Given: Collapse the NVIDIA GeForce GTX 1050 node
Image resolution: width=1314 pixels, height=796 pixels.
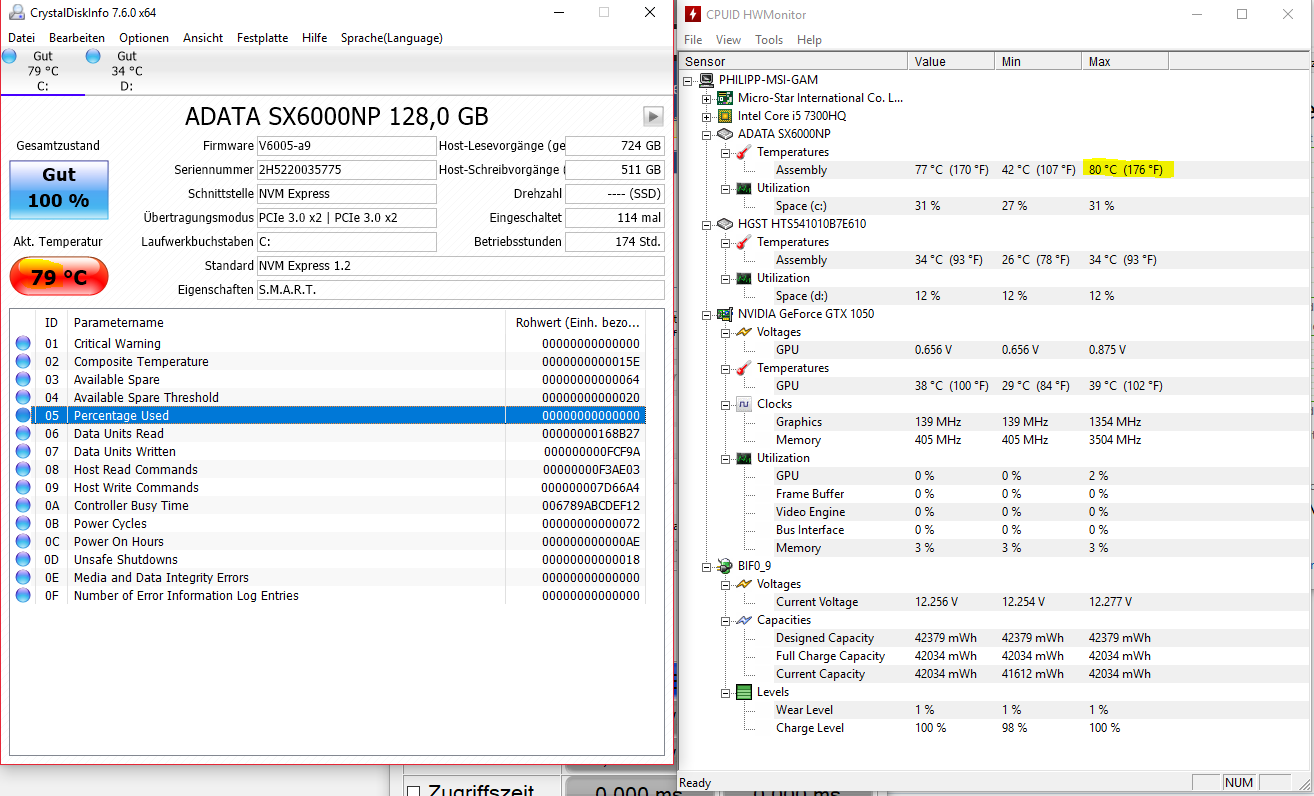Looking at the screenshot, I should pyautogui.click(x=707, y=314).
